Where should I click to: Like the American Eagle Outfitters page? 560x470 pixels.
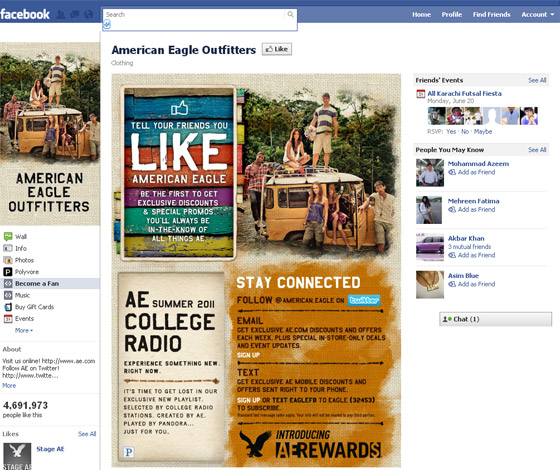tap(277, 49)
